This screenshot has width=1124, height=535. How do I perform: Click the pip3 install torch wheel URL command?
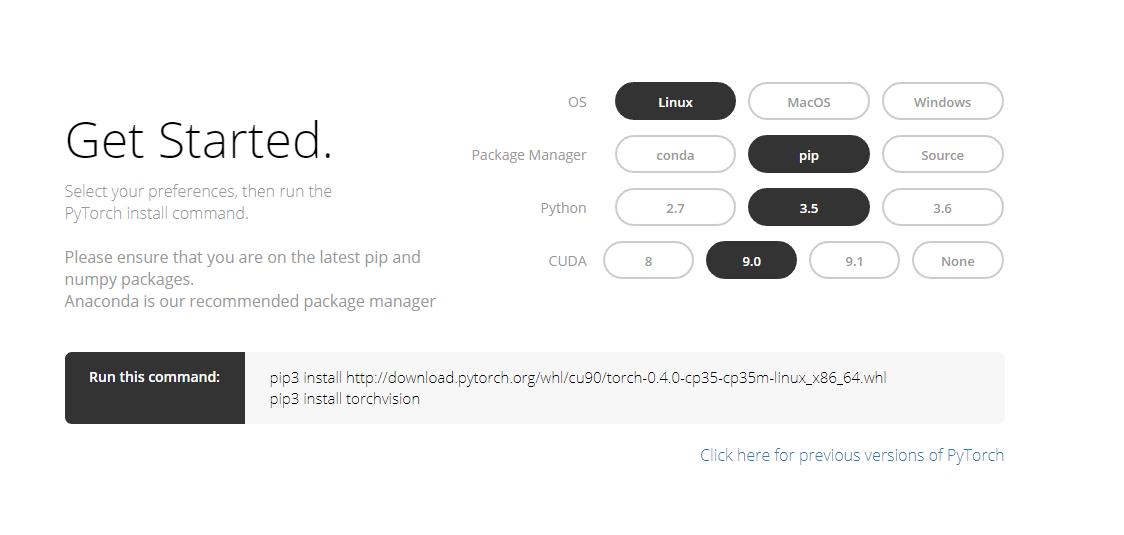click(578, 377)
